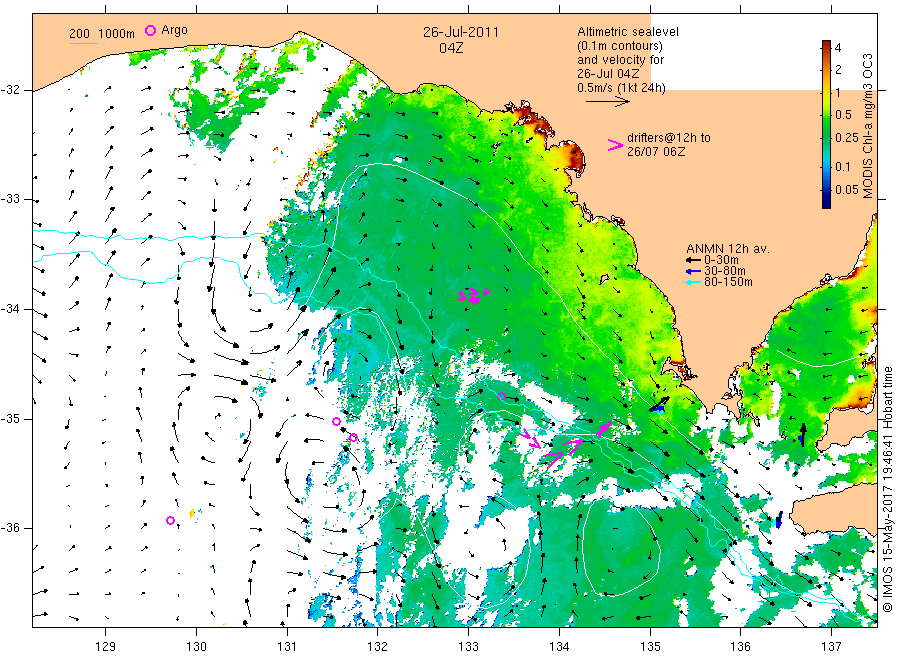This screenshot has height=660, width=900.
Task: Click the longitude label '129'
Action: 106,647
